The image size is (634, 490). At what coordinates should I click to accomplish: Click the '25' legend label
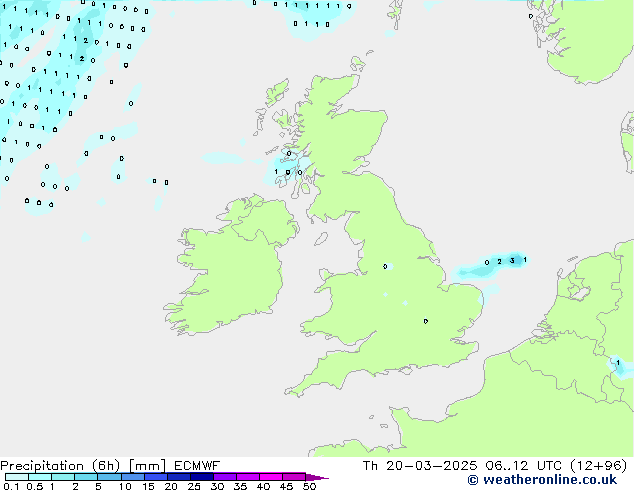pyautogui.click(x=194, y=486)
